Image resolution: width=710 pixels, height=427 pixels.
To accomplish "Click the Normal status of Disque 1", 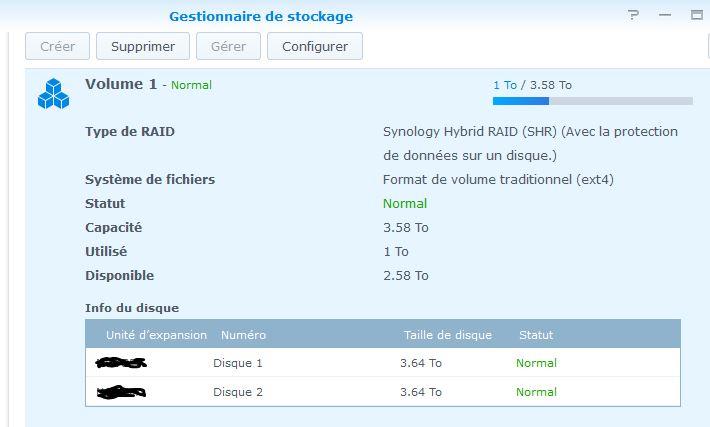I will (x=536, y=363).
